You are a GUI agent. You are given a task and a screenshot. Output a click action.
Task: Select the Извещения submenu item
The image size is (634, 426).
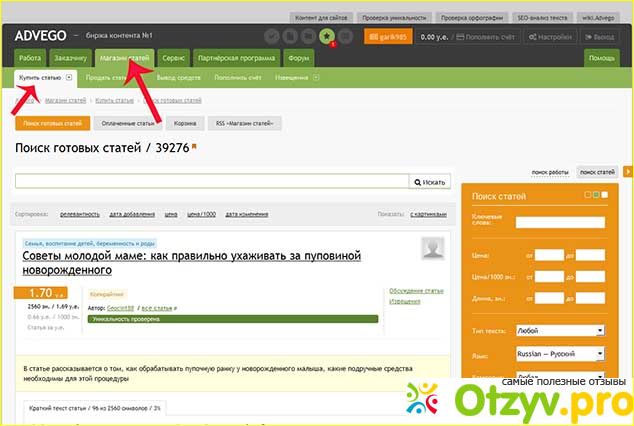click(x=292, y=77)
